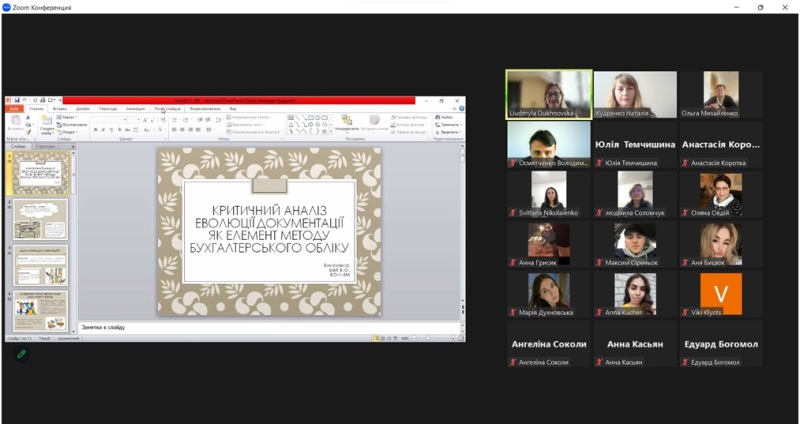Click slide 3 thumbnail in slides pane

pos(40,265)
